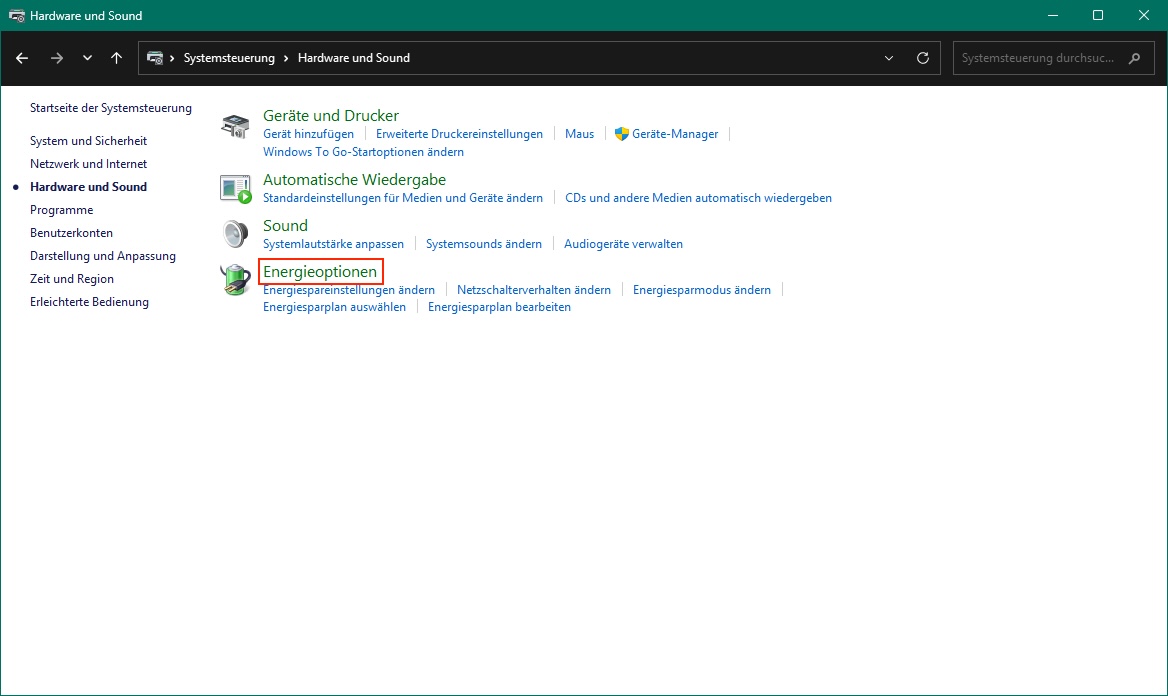Click into the Systemsteuerung search field
Screen dimensions: 1168x696
1038,58
